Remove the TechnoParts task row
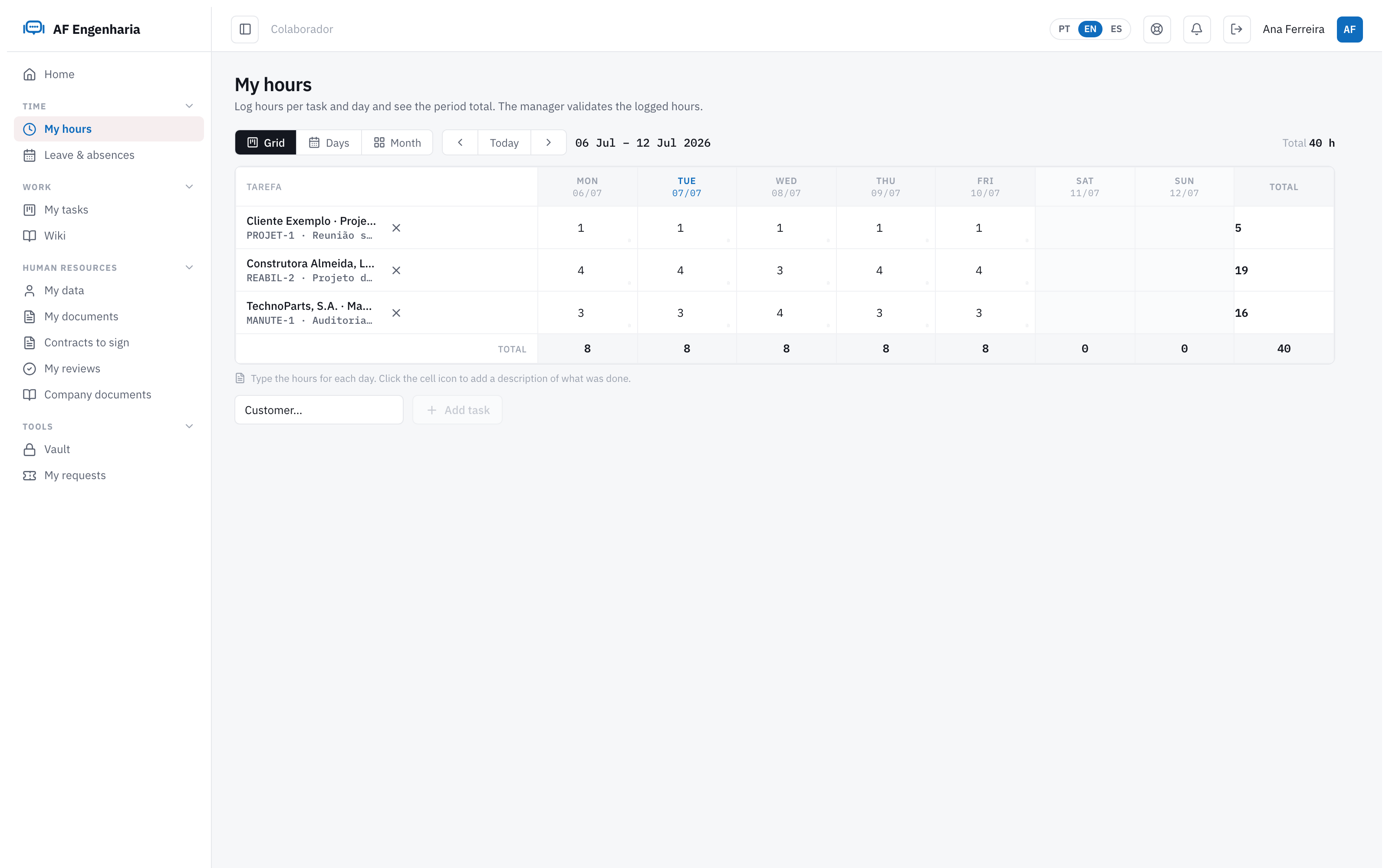 [396, 313]
